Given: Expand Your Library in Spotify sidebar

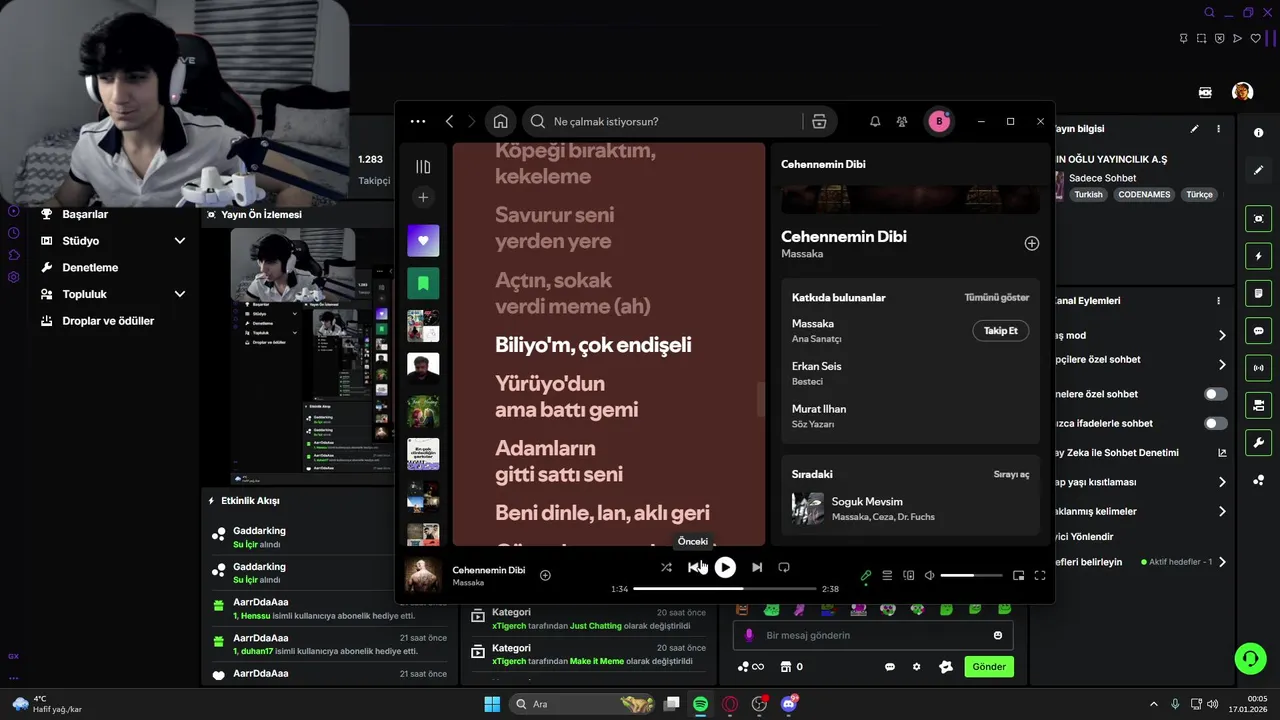Looking at the screenshot, I should click(423, 167).
